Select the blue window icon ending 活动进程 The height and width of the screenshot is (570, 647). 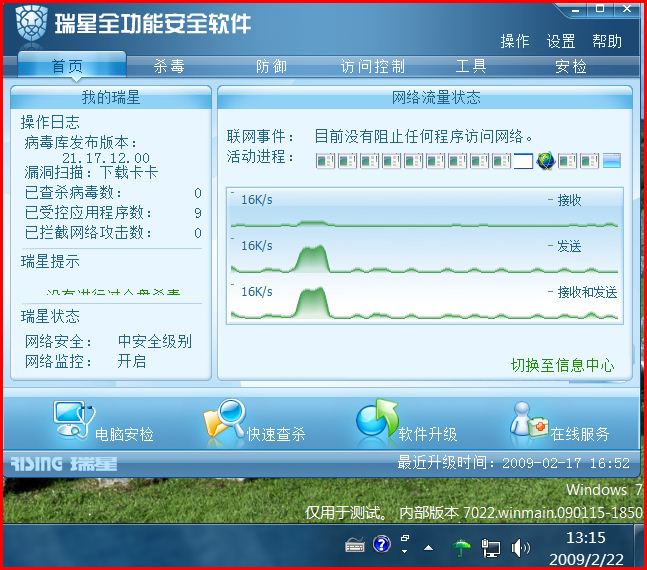click(x=612, y=161)
